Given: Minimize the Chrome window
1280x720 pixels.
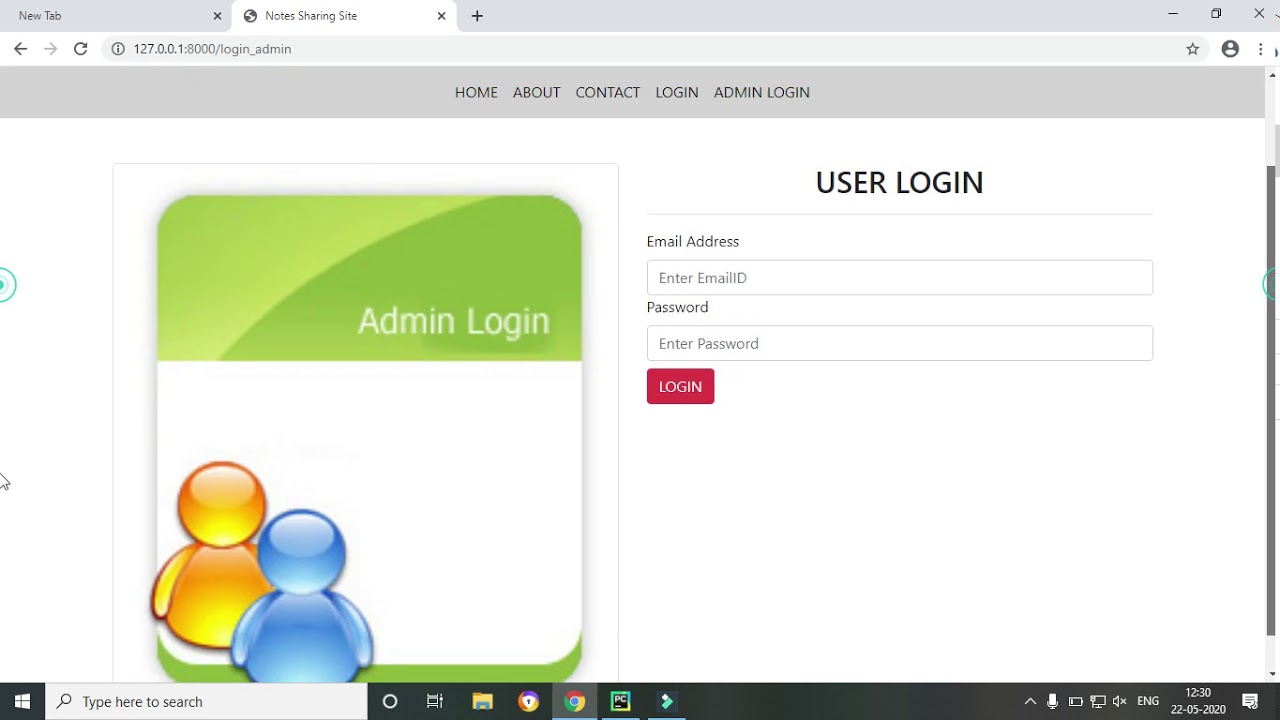Looking at the screenshot, I should click(1173, 14).
